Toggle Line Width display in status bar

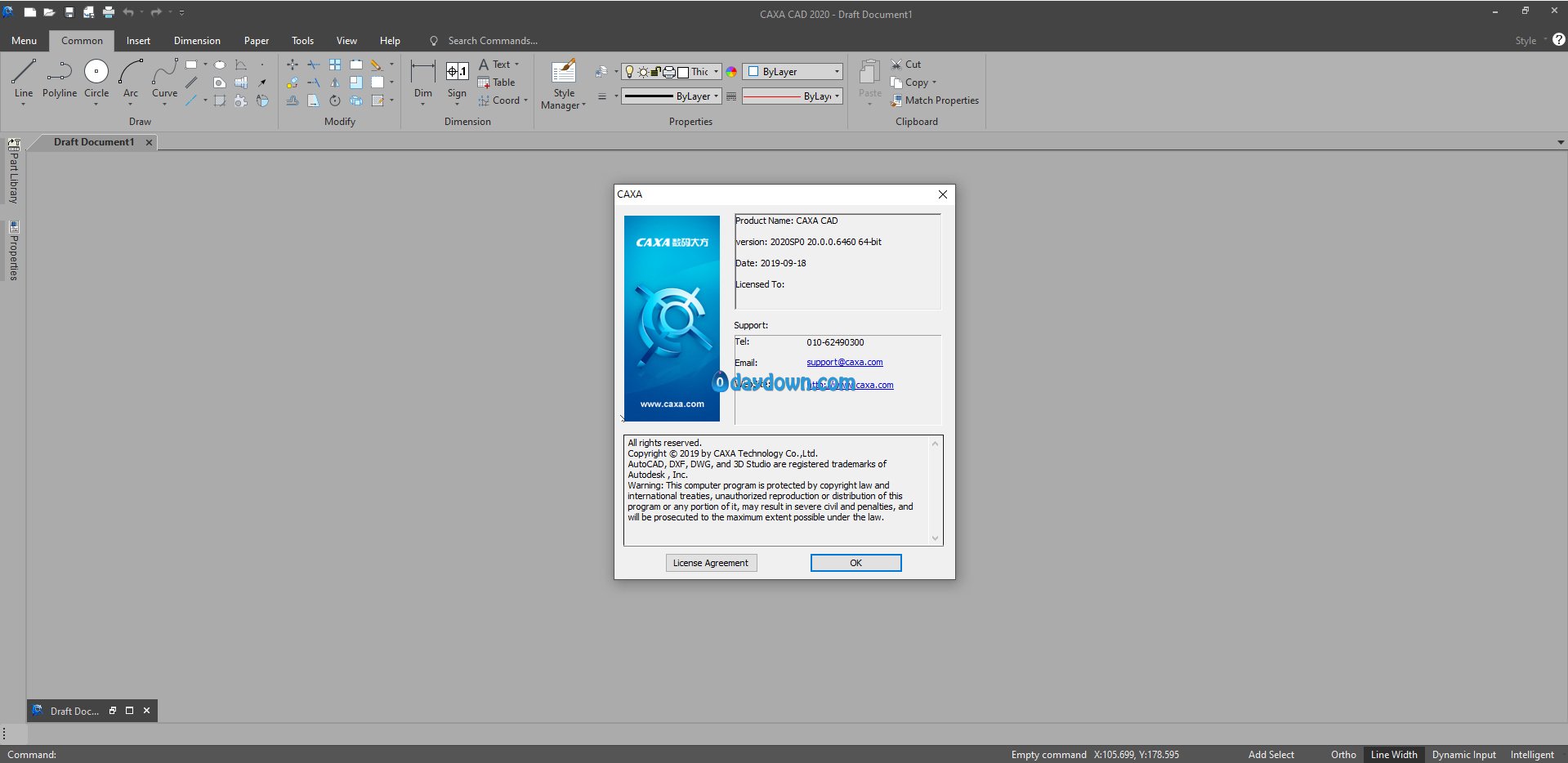pyautogui.click(x=1394, y=755)
